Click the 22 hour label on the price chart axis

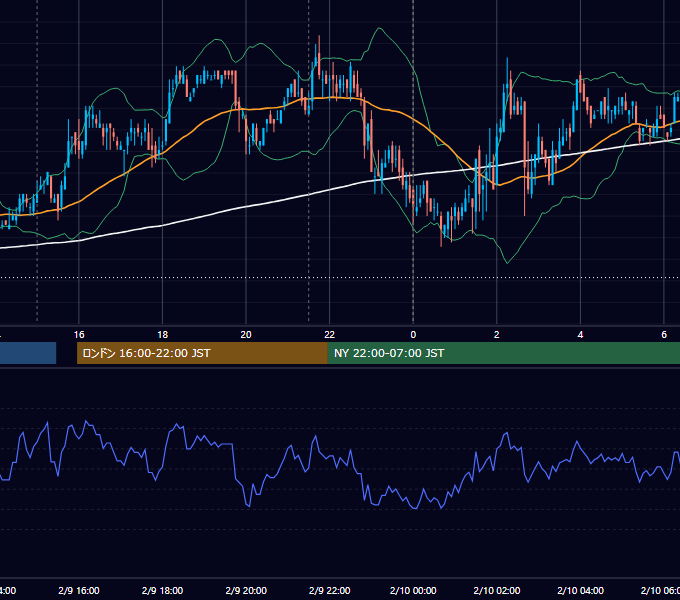[330, 335]
